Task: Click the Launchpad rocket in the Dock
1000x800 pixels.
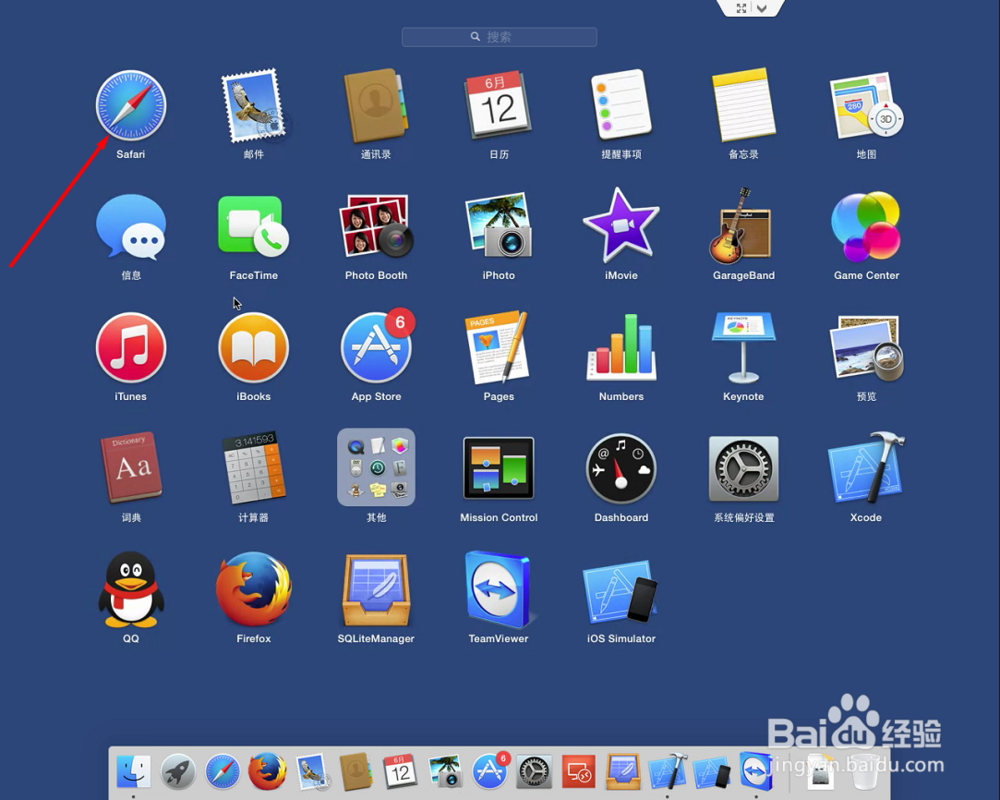Action: [x=178, y=771]
